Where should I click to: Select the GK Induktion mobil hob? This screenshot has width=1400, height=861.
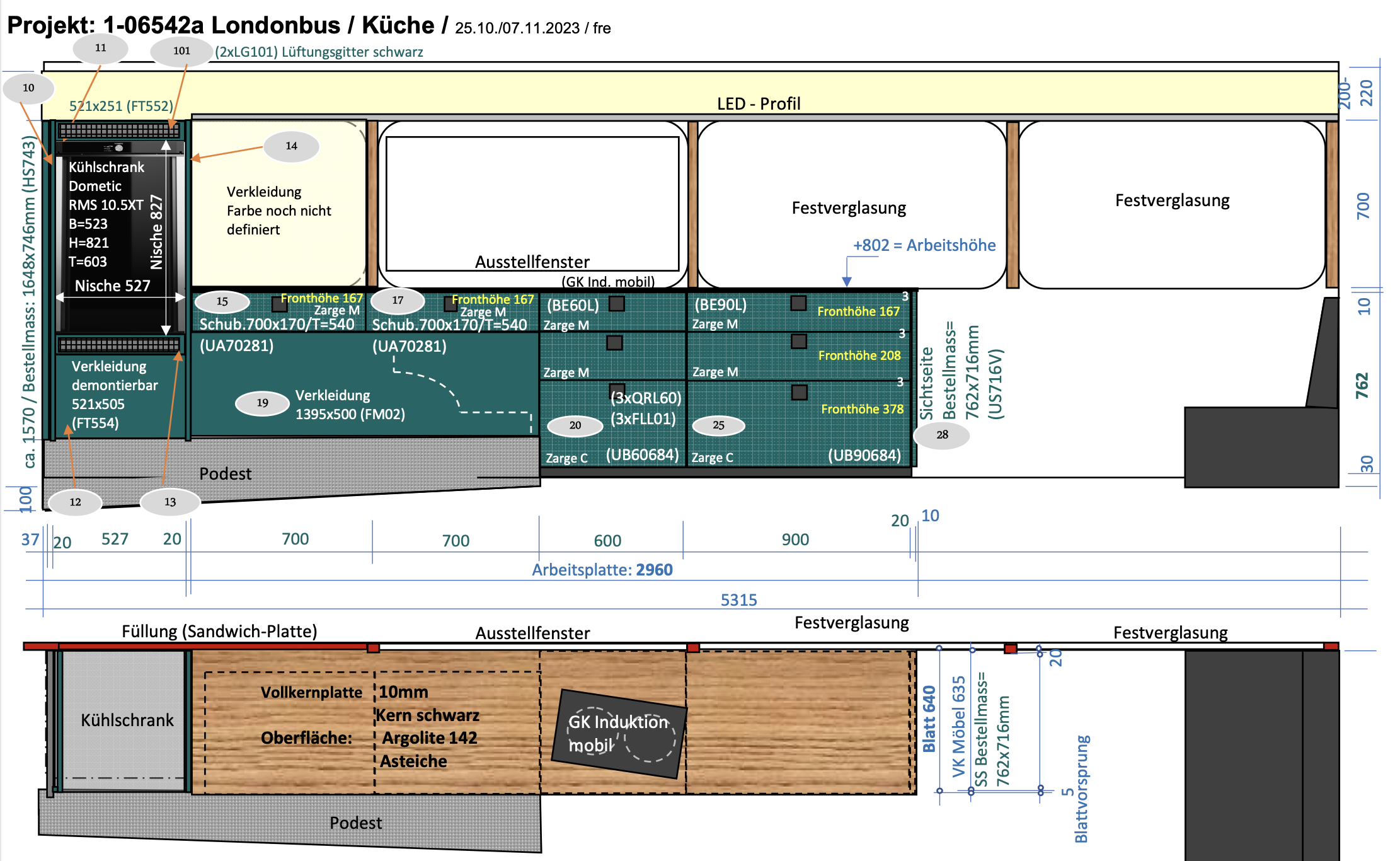pyautogui.click(x=618, y=733)
